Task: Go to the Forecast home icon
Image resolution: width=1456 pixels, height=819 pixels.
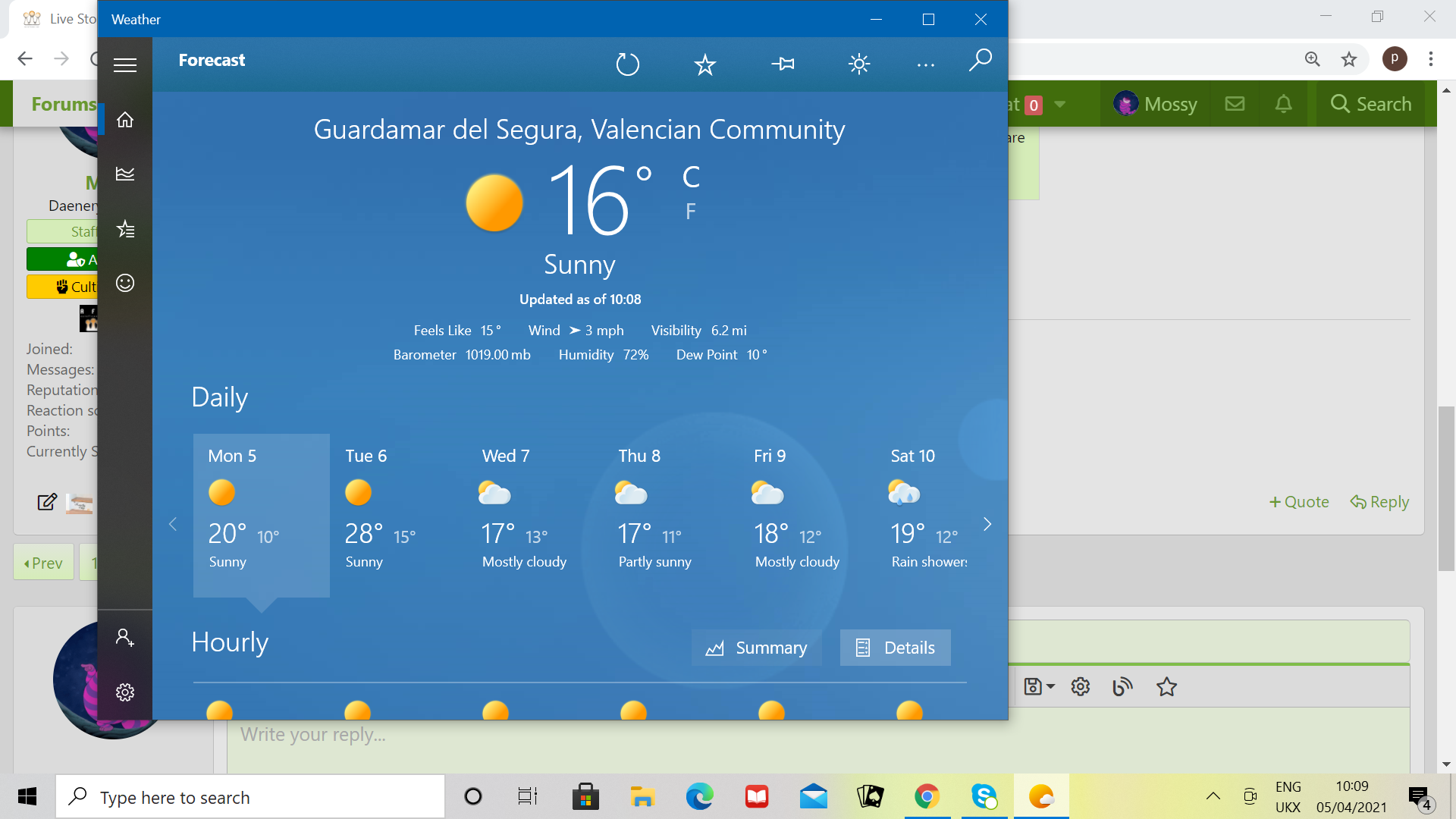Action: (125, 120)
